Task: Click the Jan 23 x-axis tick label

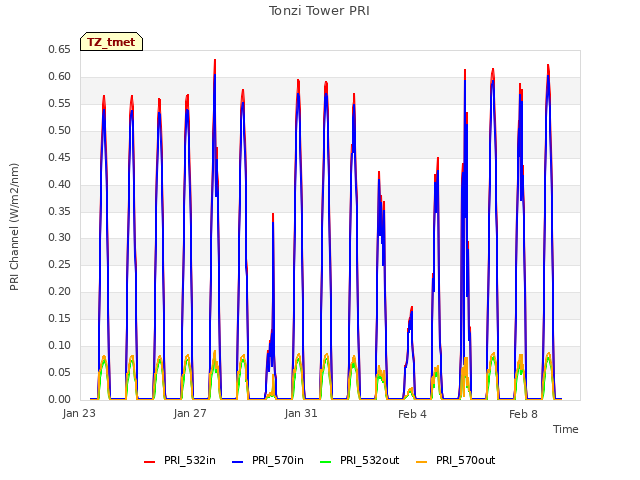Action: coord(79,413)
